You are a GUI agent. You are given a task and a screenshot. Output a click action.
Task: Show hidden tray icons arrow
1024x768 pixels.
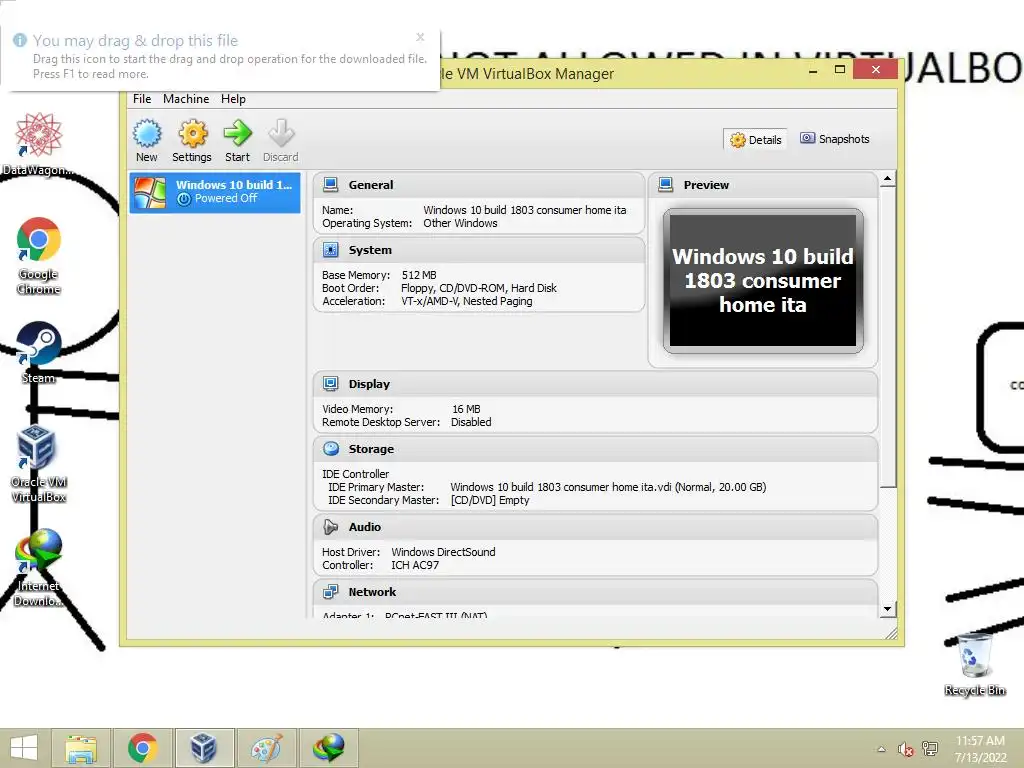(882, 749)
